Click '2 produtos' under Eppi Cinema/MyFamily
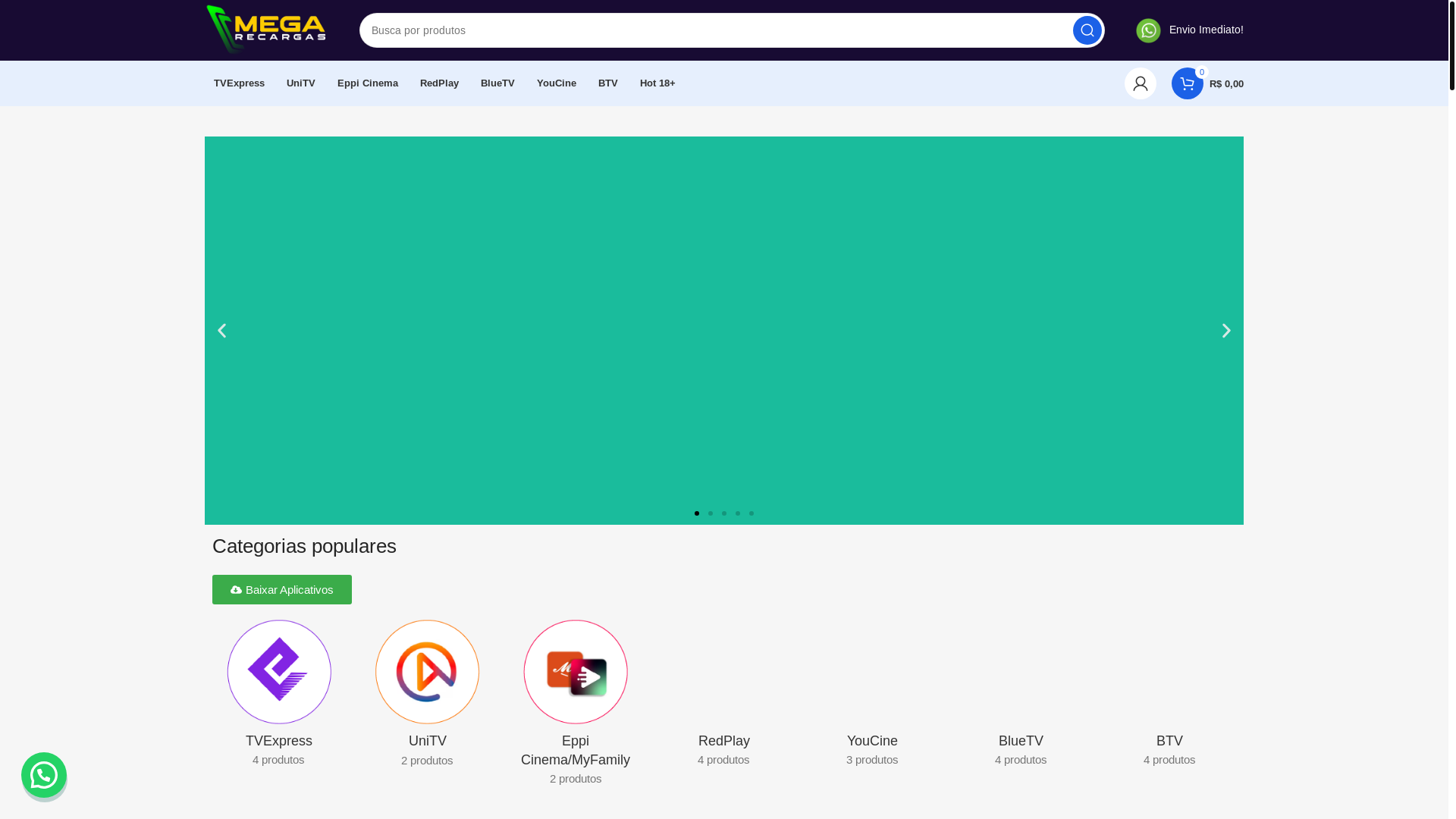This screenshot has width=1456, height=819. pos(576,779)
